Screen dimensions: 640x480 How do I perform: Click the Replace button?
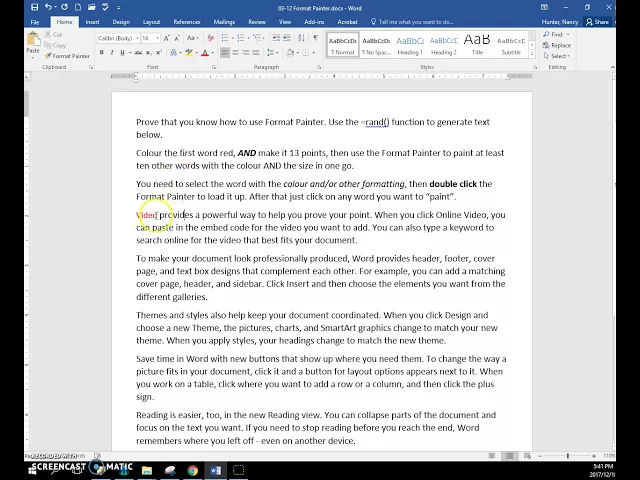click(x=557, y=45)
